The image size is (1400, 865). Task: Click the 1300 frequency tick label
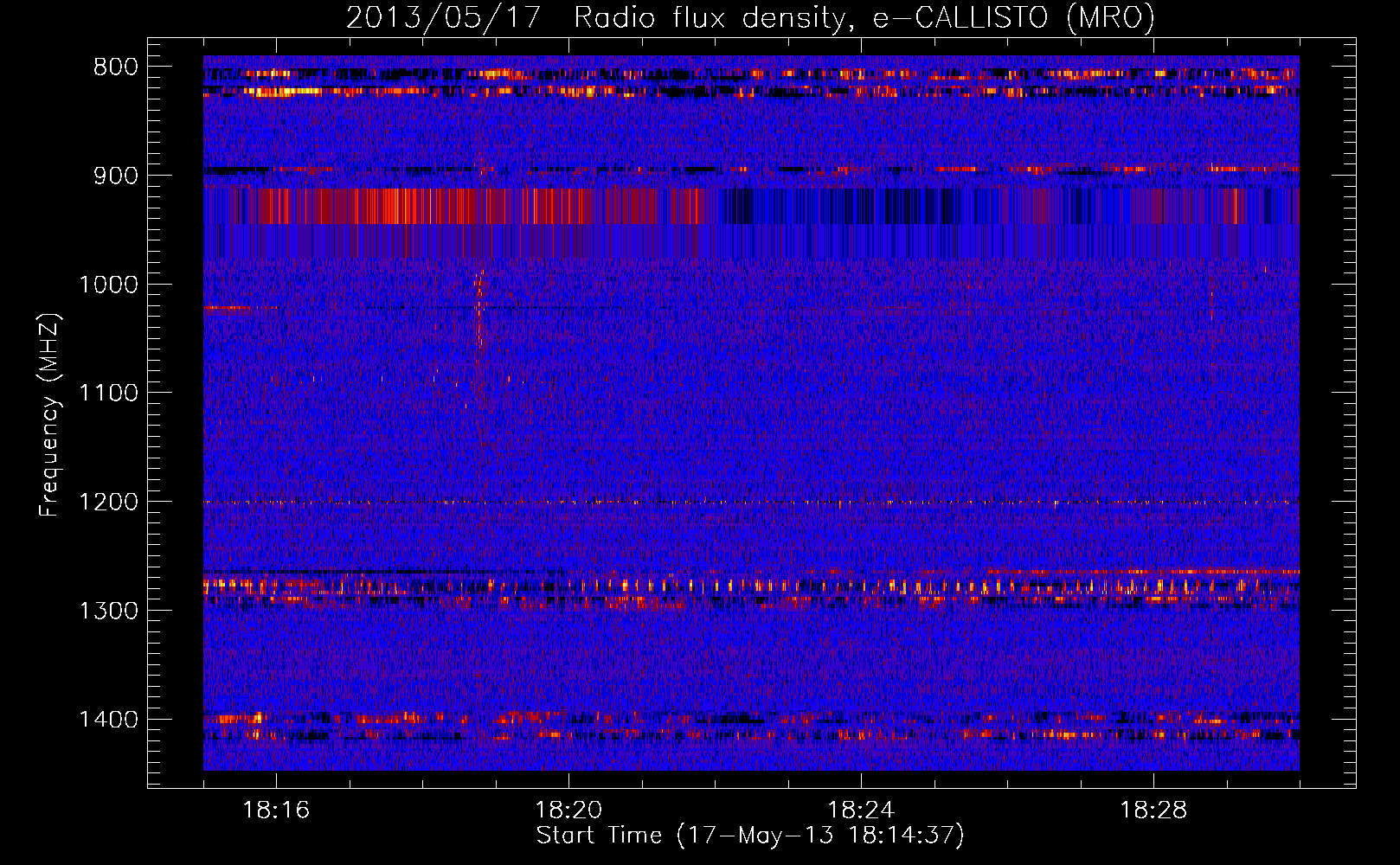pyautogui.click(x=108, y=611)
